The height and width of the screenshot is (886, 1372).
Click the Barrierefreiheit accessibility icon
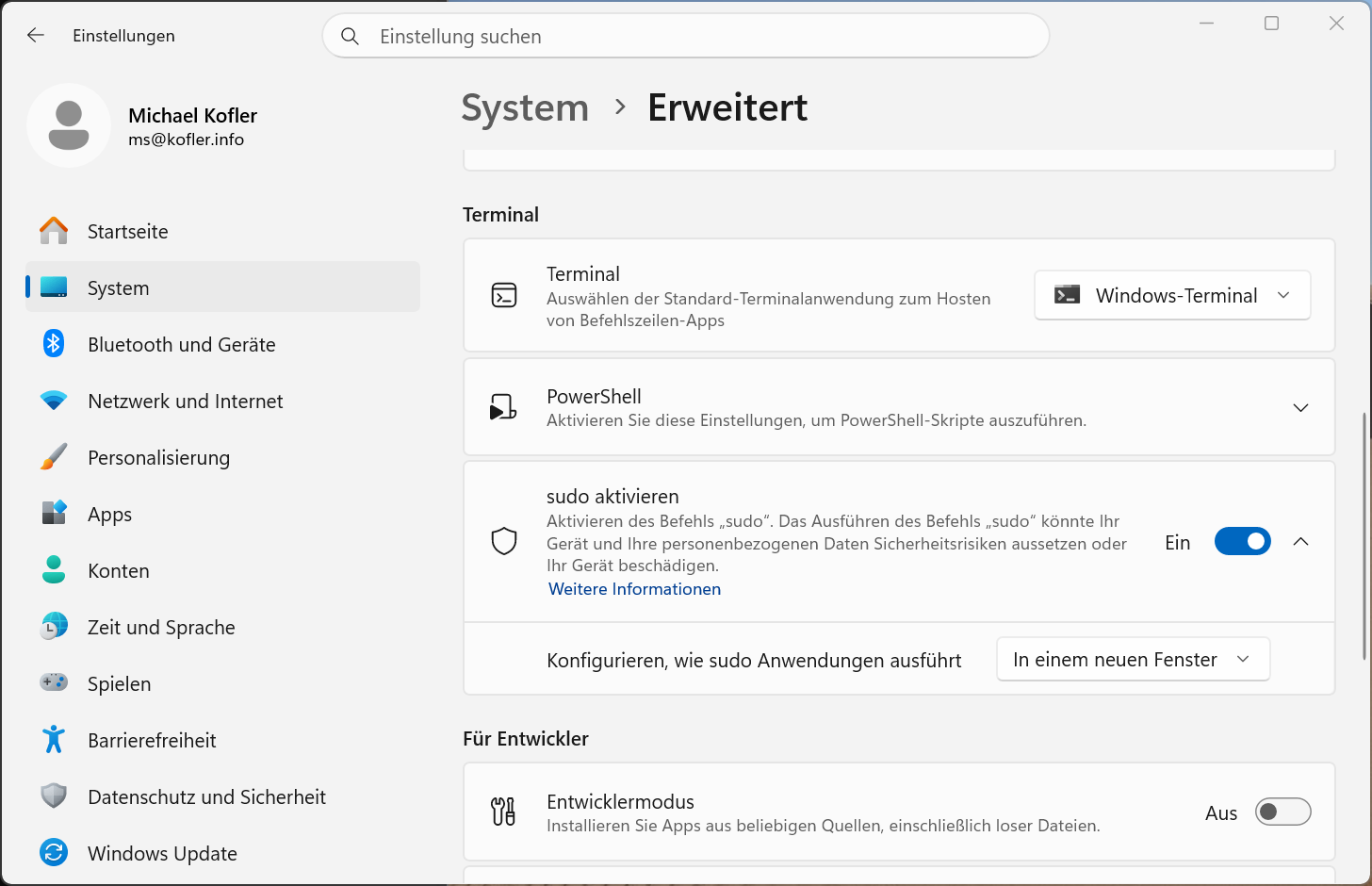(x=54, y=740)
